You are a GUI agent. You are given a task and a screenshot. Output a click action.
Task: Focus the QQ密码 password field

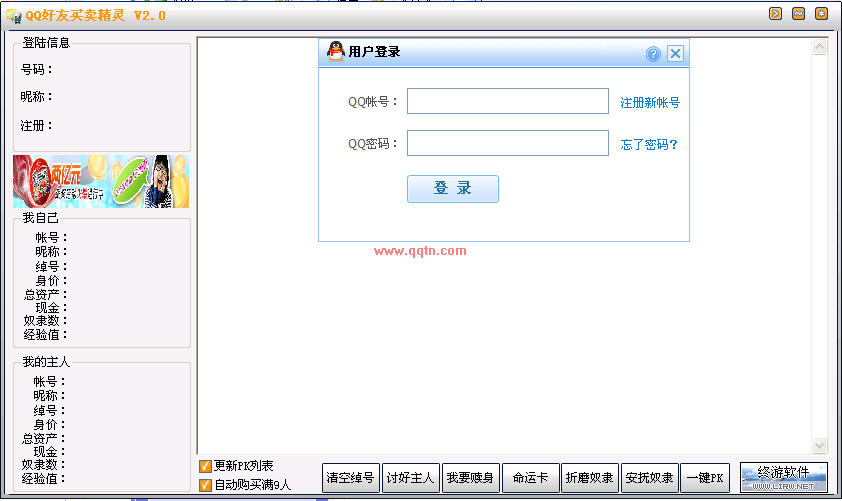click(x=507, y=143)
